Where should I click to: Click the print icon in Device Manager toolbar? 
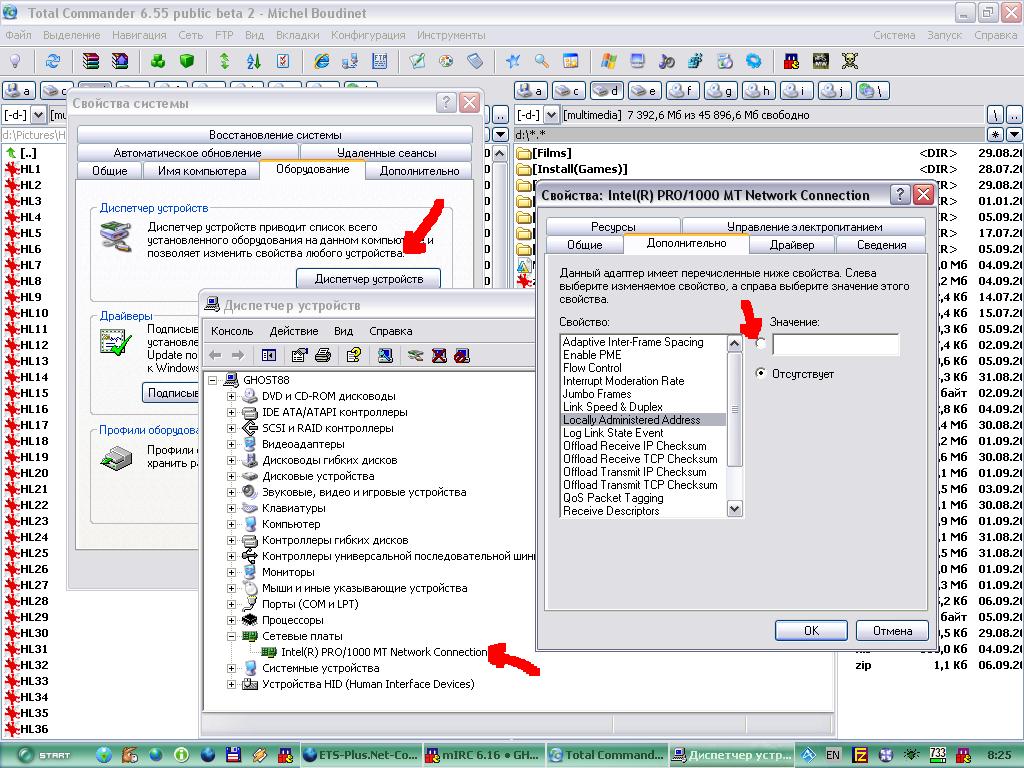322,355
